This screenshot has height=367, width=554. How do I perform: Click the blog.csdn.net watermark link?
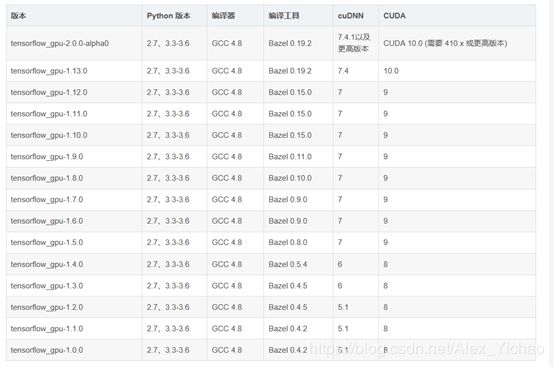pos(427,349)
